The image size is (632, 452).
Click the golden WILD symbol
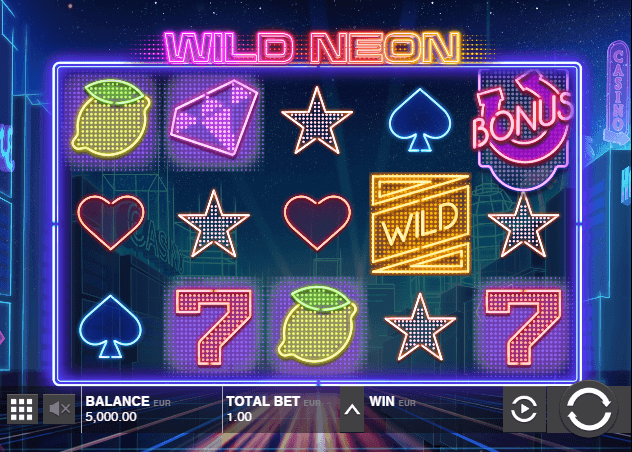click(x=420, y=224)
